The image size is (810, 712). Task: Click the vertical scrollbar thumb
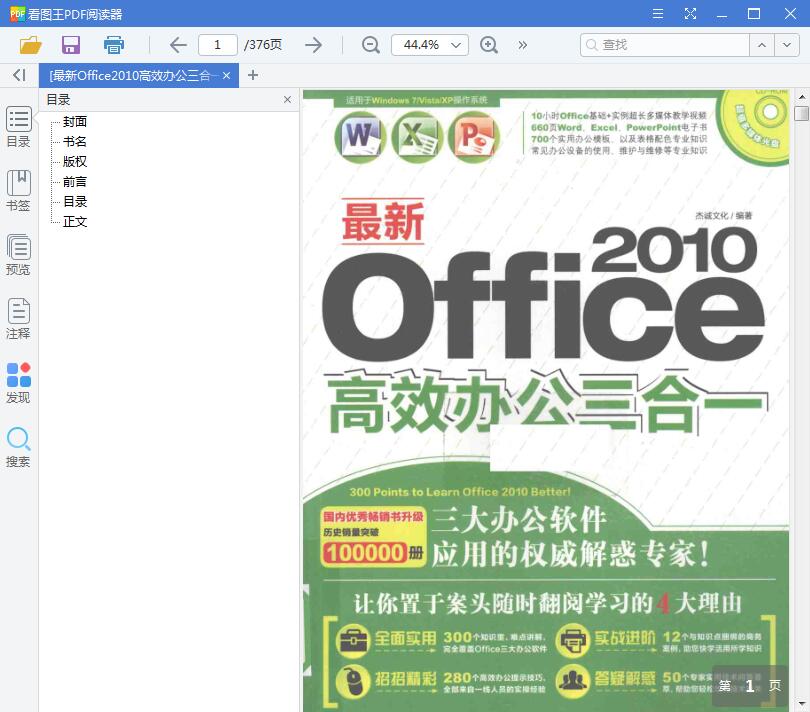pos(801,113)
